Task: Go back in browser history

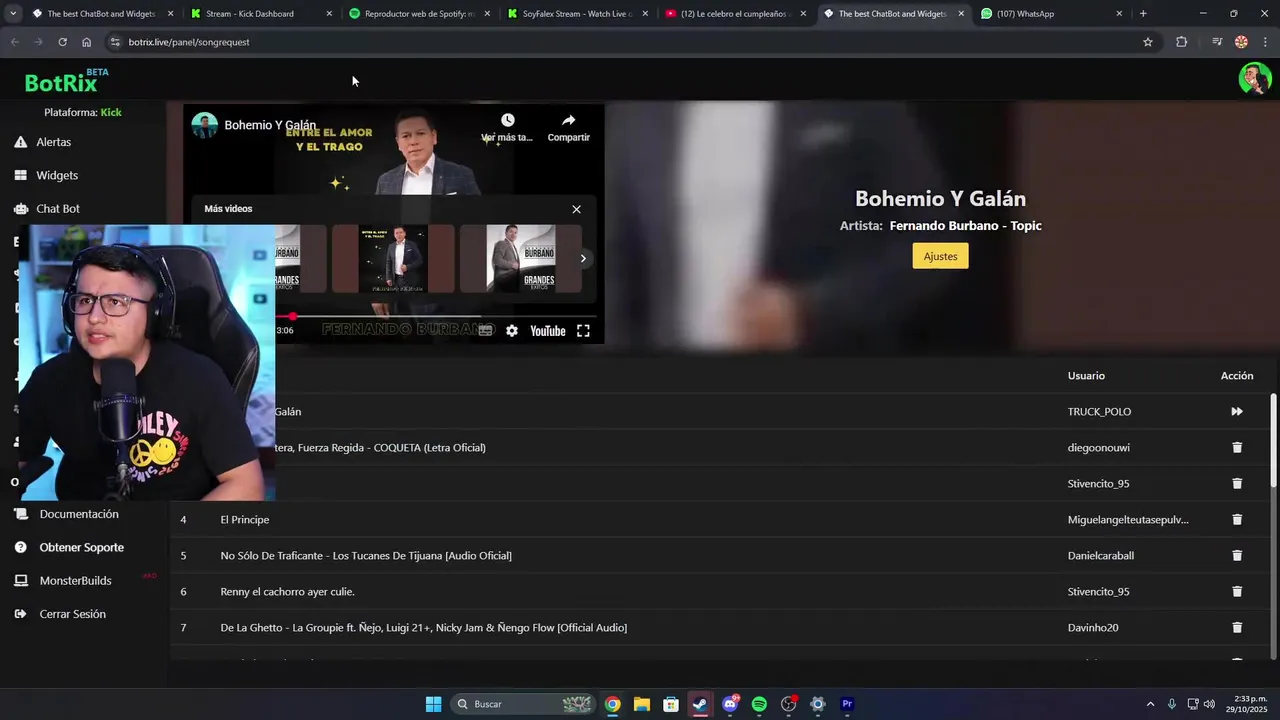Action: 14,42
